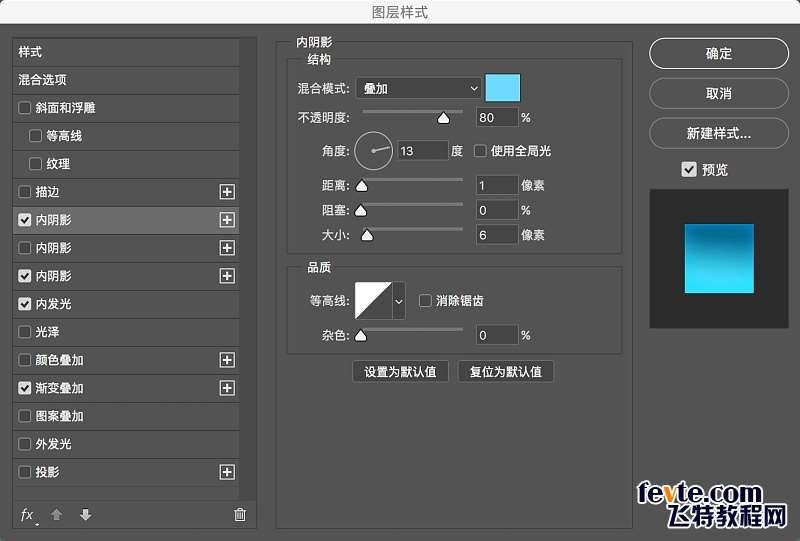Toggle the 斜面和浮雕 checkbox
The height and width of the screenshot is (541, 800).
[24, 108]
